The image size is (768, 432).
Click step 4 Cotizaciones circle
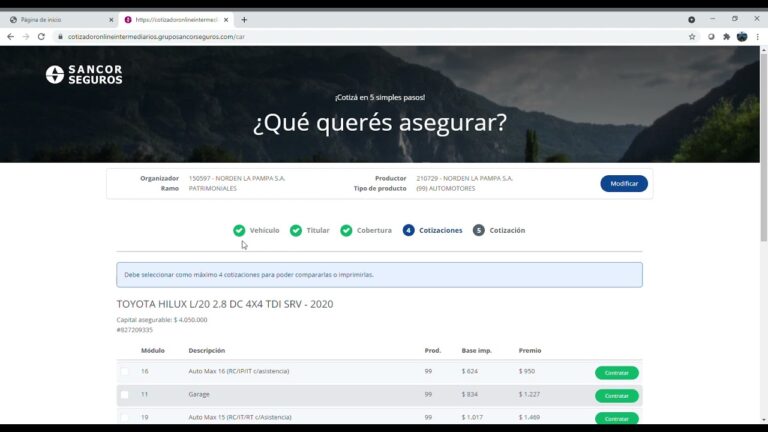click(408, 230)
